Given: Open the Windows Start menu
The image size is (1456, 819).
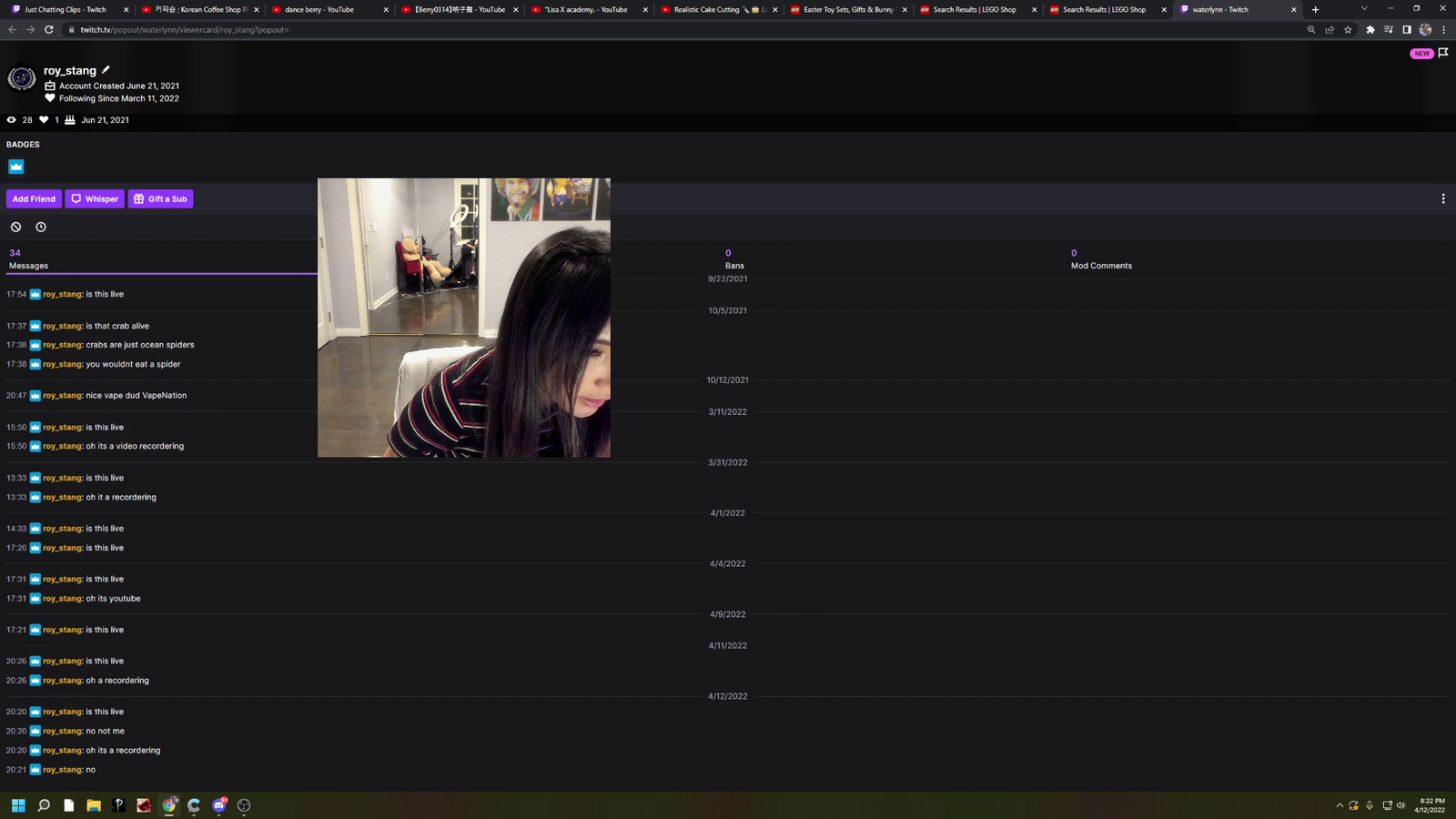Looking at the screenshot, I should tap(18, 805).
